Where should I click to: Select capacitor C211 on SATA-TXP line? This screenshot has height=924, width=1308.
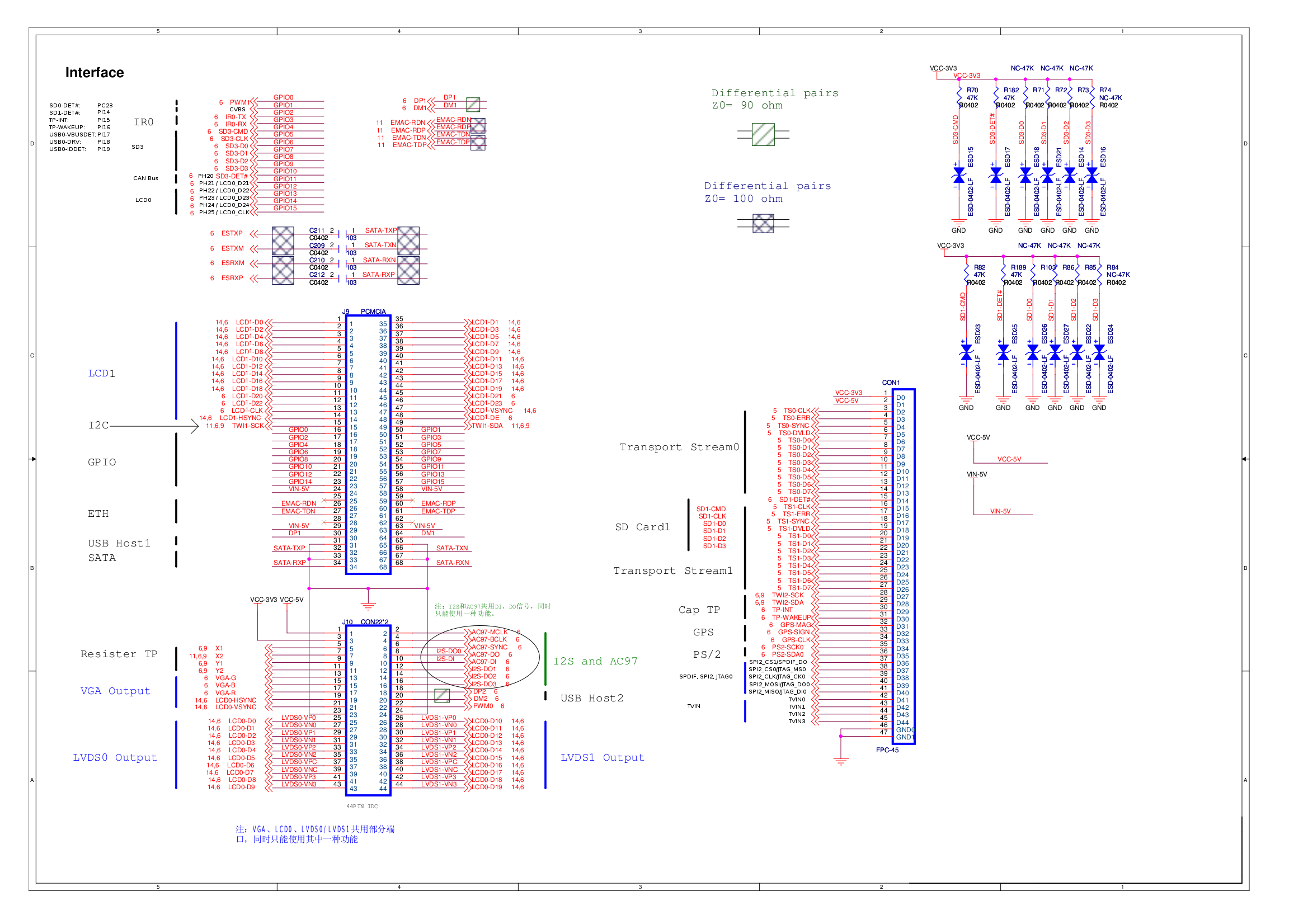(343, 234)
